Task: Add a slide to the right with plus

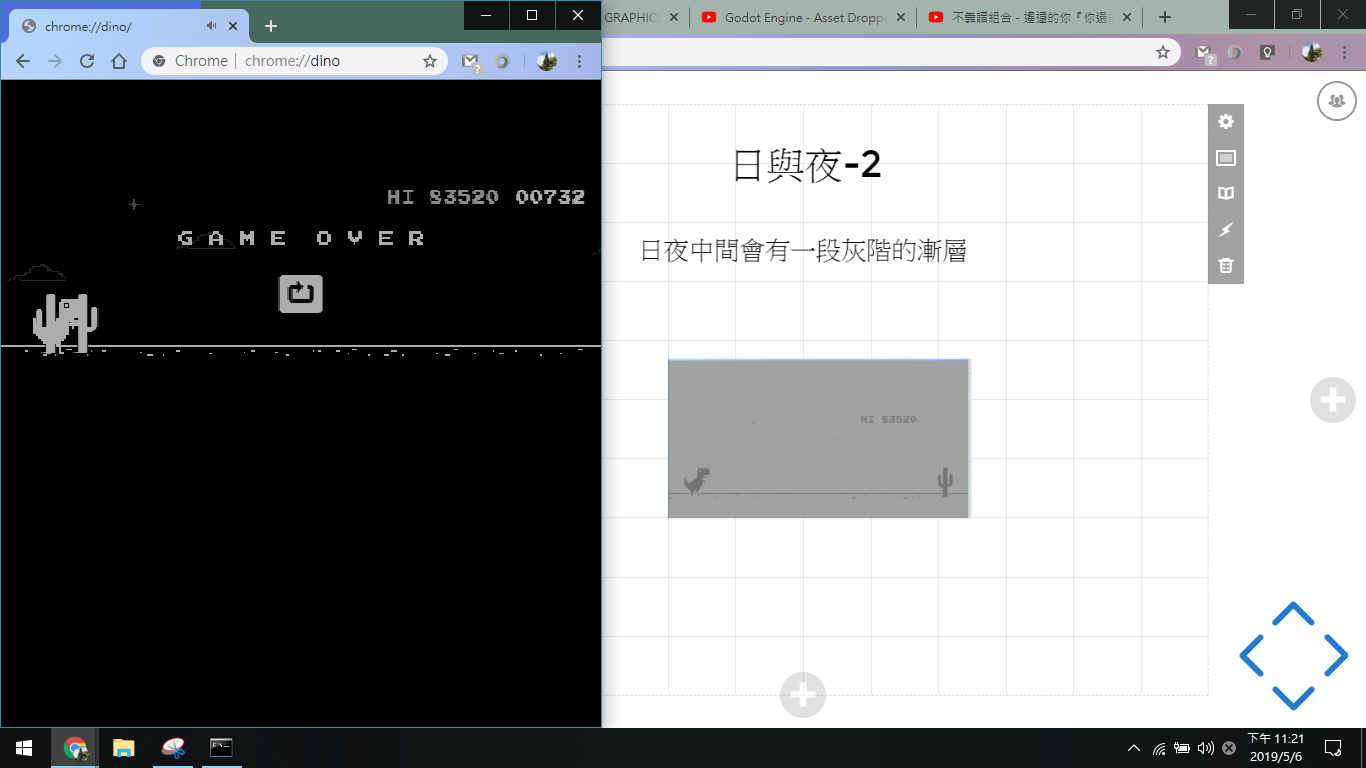Action: [1333, 400]
